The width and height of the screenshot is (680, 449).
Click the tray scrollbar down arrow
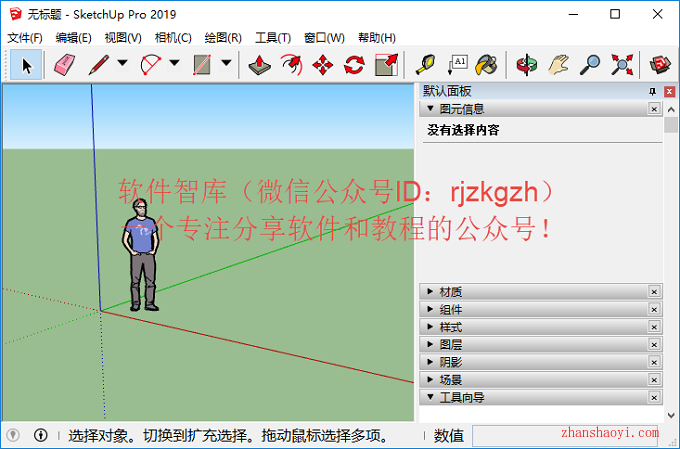[x=671, y=415]
